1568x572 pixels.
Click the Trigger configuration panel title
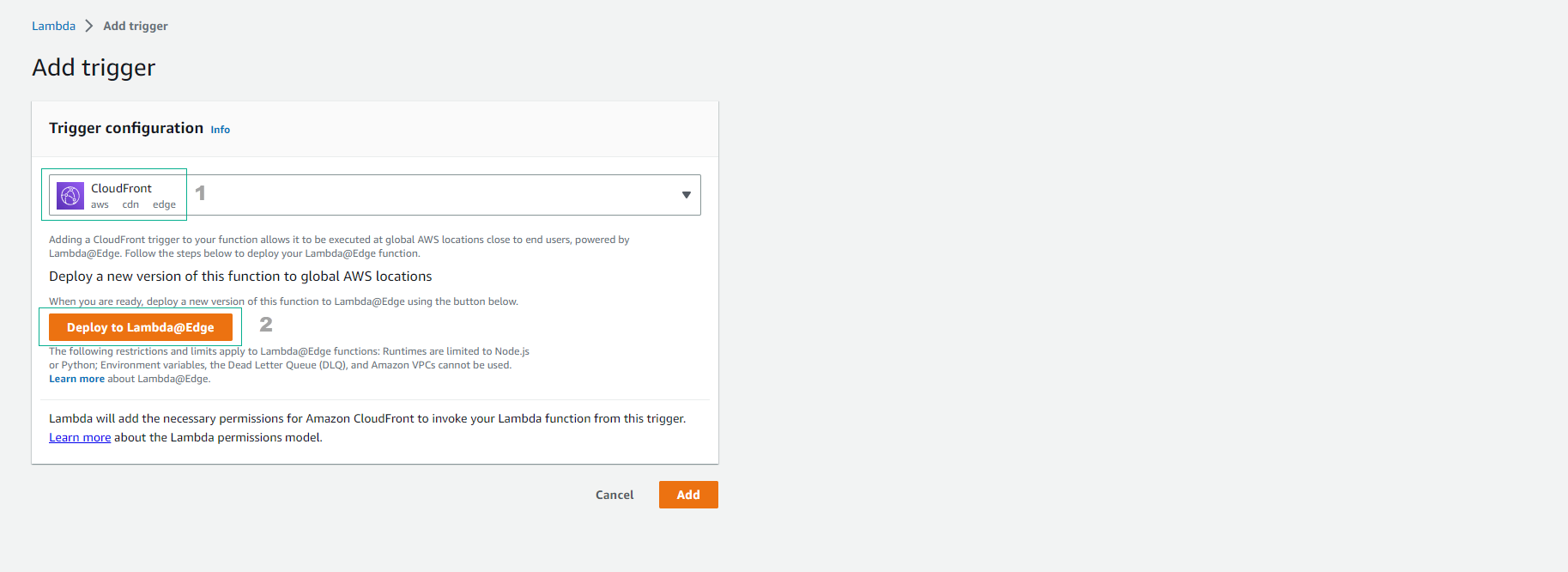[x=126, y=128]
